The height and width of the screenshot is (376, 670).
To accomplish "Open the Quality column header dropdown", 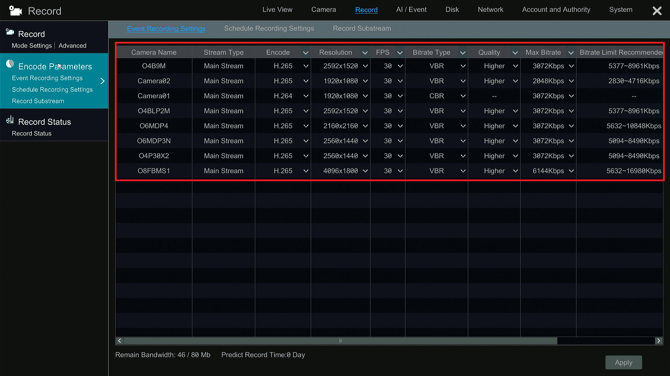I will [x=514, y=53].
